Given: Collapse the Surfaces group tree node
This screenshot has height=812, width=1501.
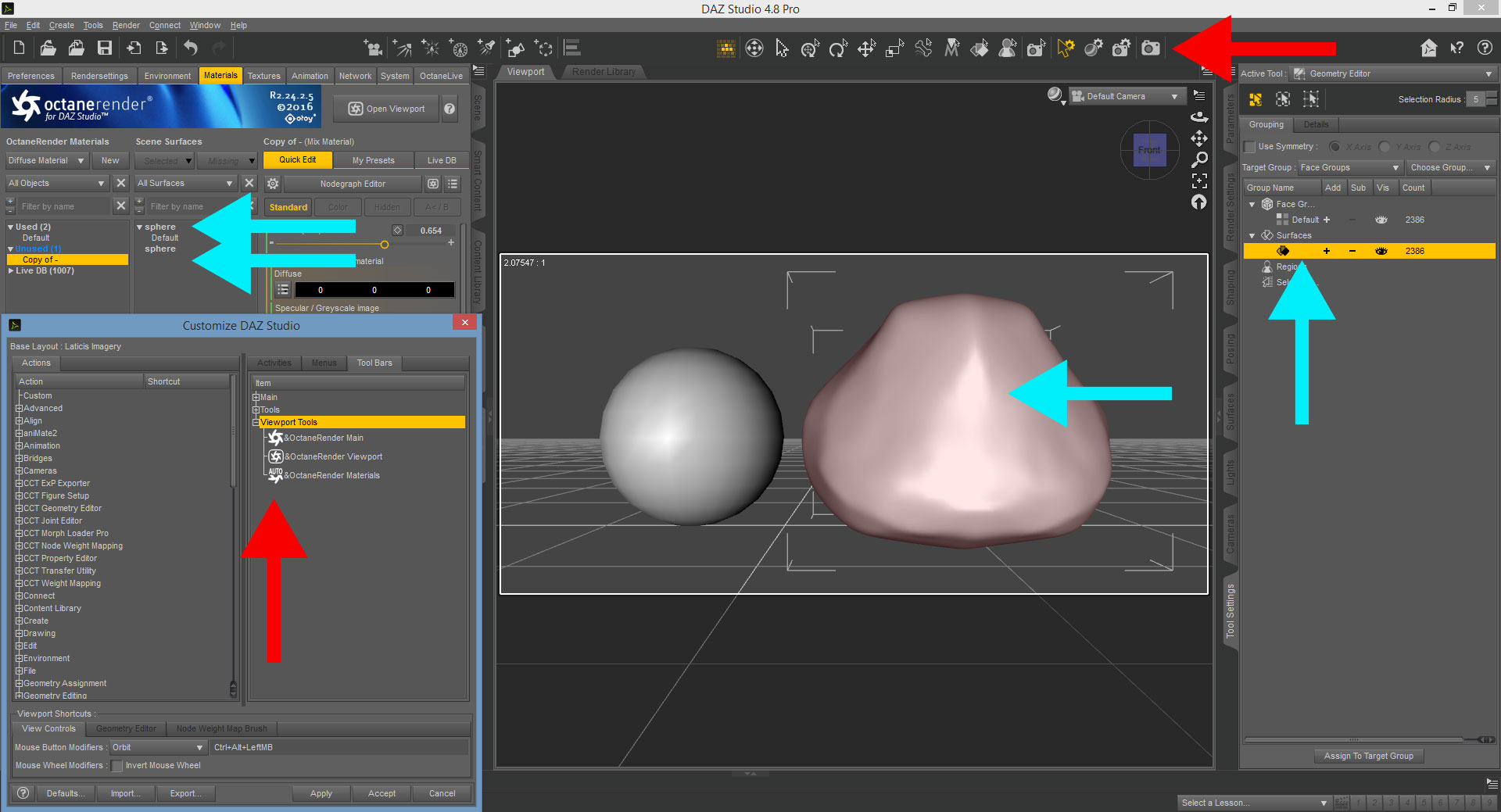Looking at the screenshot, I should point(1252,235).
